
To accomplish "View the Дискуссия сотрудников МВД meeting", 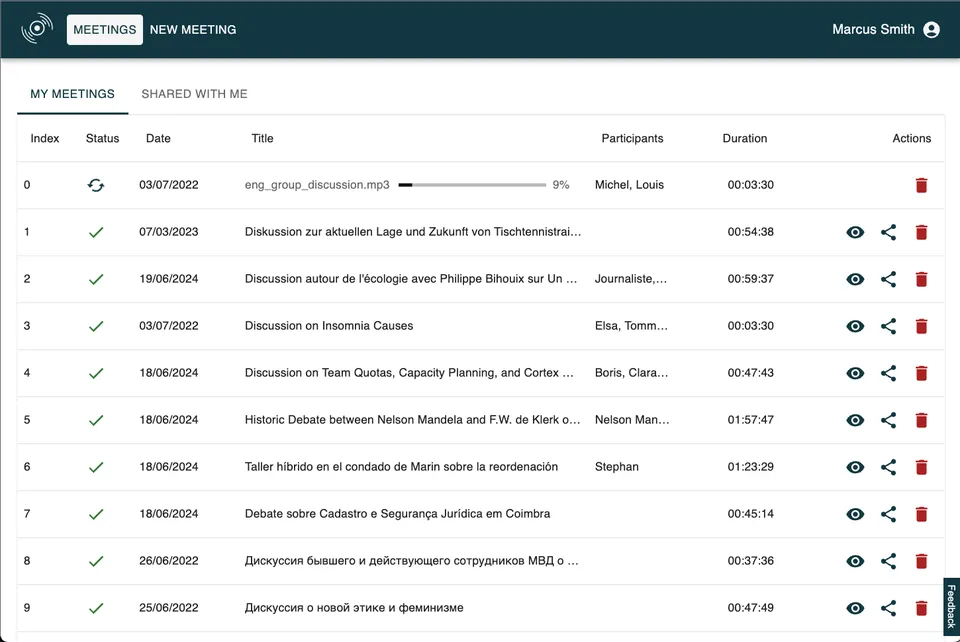I will 855,561.
